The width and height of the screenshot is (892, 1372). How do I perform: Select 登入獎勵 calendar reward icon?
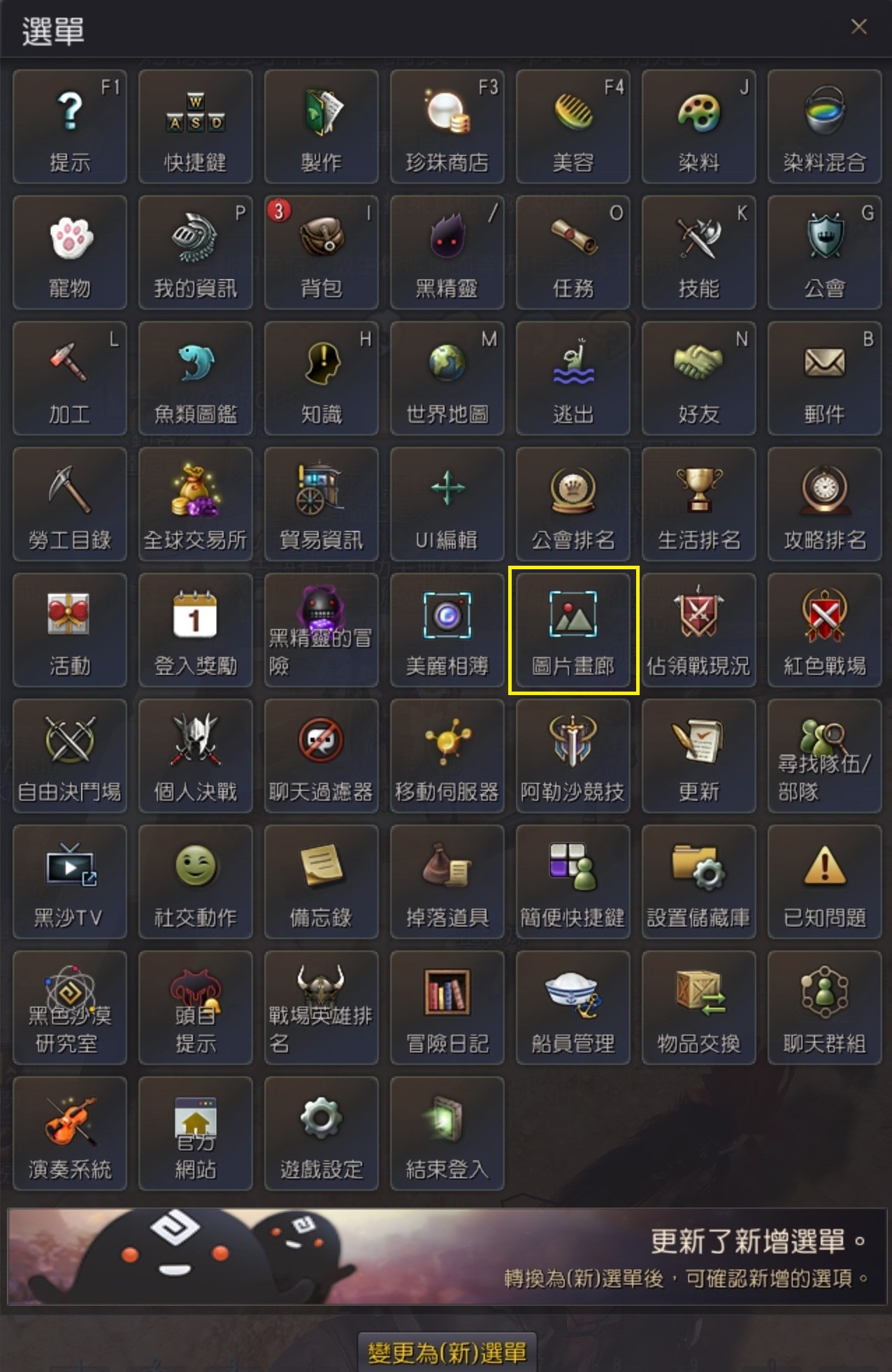coord(196,630)
